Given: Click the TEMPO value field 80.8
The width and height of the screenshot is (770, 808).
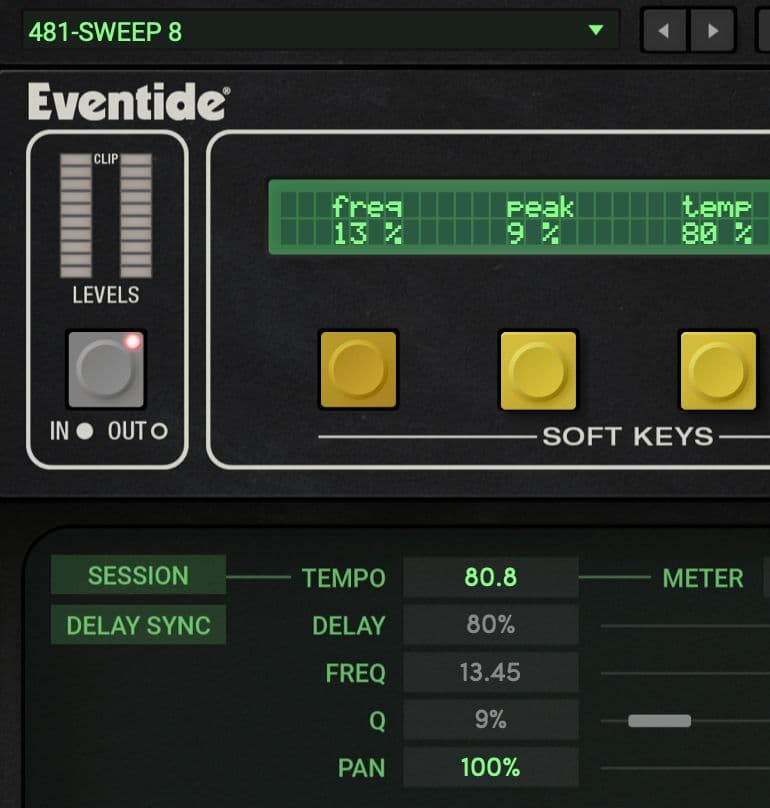Looking at the screenshot, I should click(x=491, y=577).
